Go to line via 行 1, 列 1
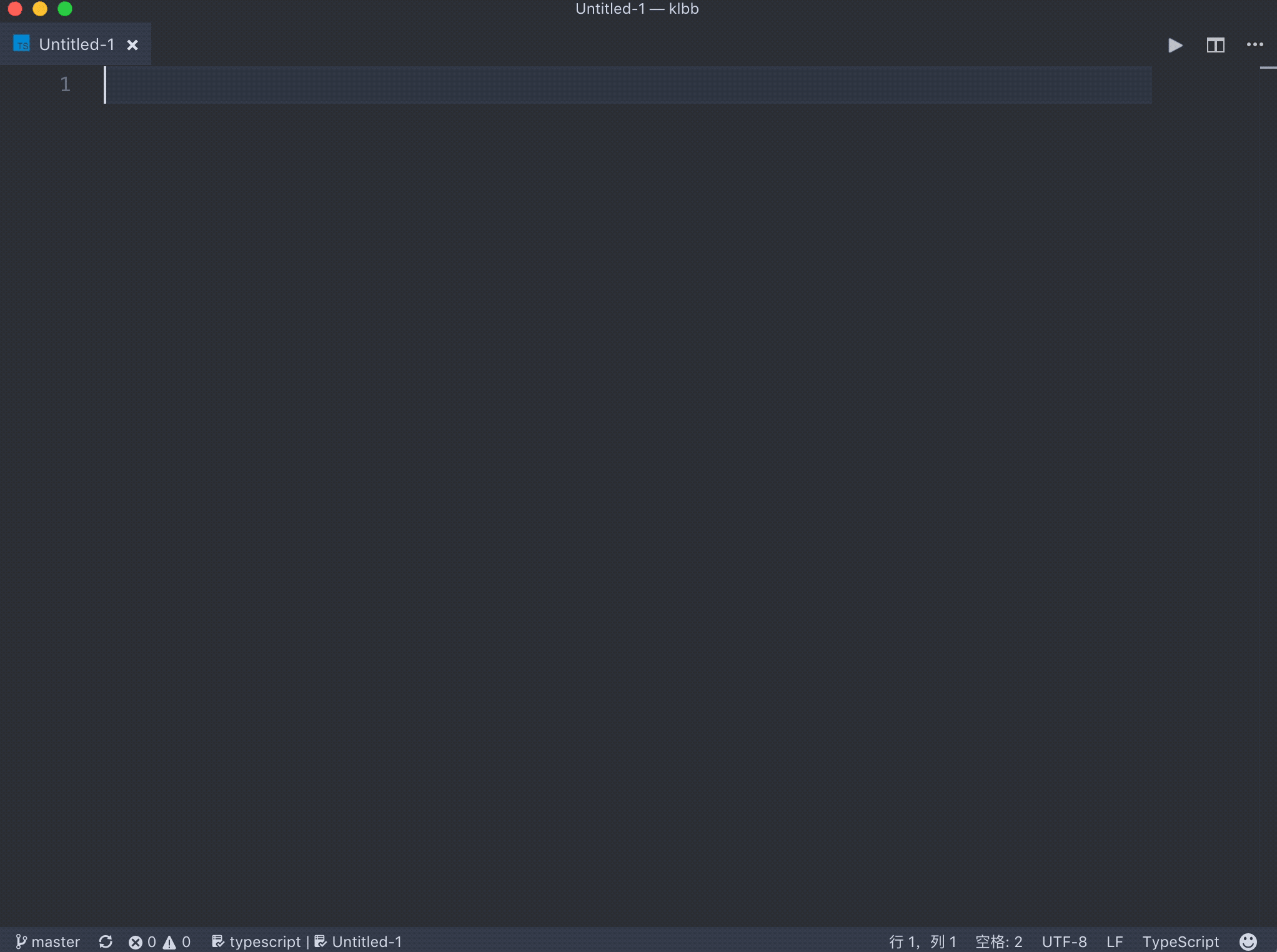This screenshot has height=952, width=1277. 923,941
